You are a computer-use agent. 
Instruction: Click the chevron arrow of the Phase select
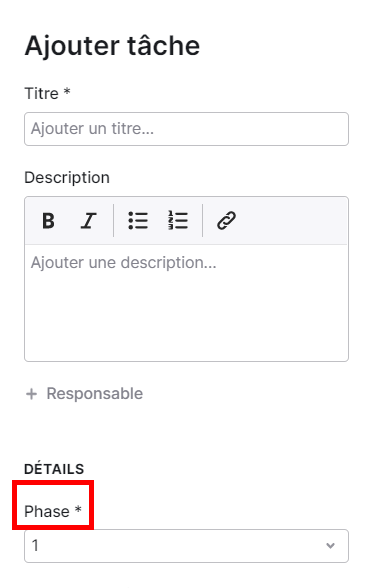click(x=330, y=546)
